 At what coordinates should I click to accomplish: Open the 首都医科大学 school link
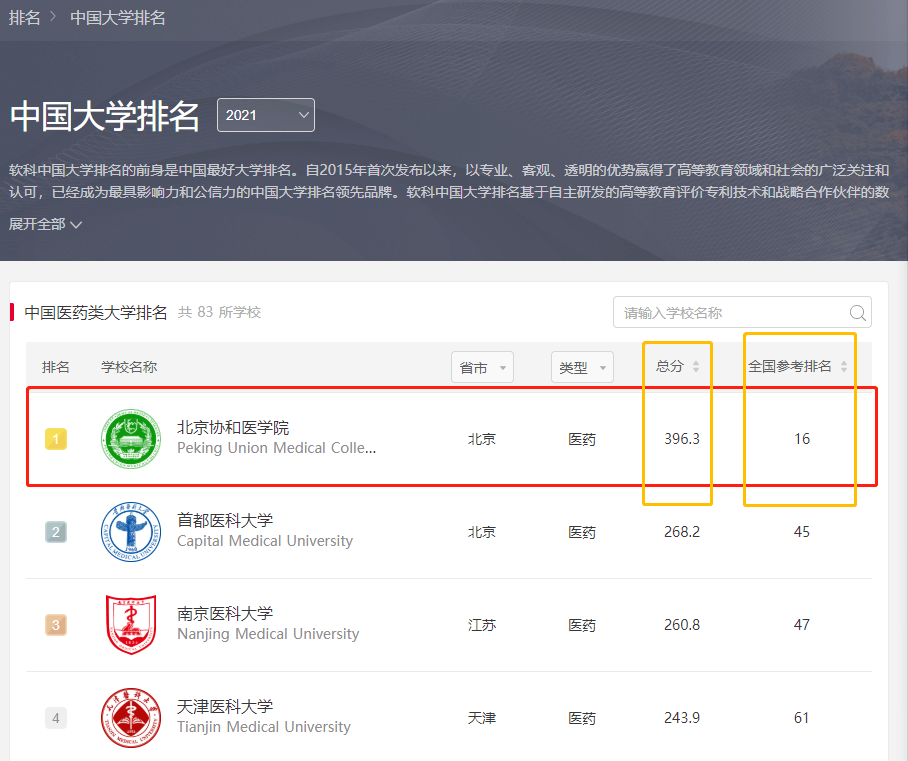(x=225, y=520)
